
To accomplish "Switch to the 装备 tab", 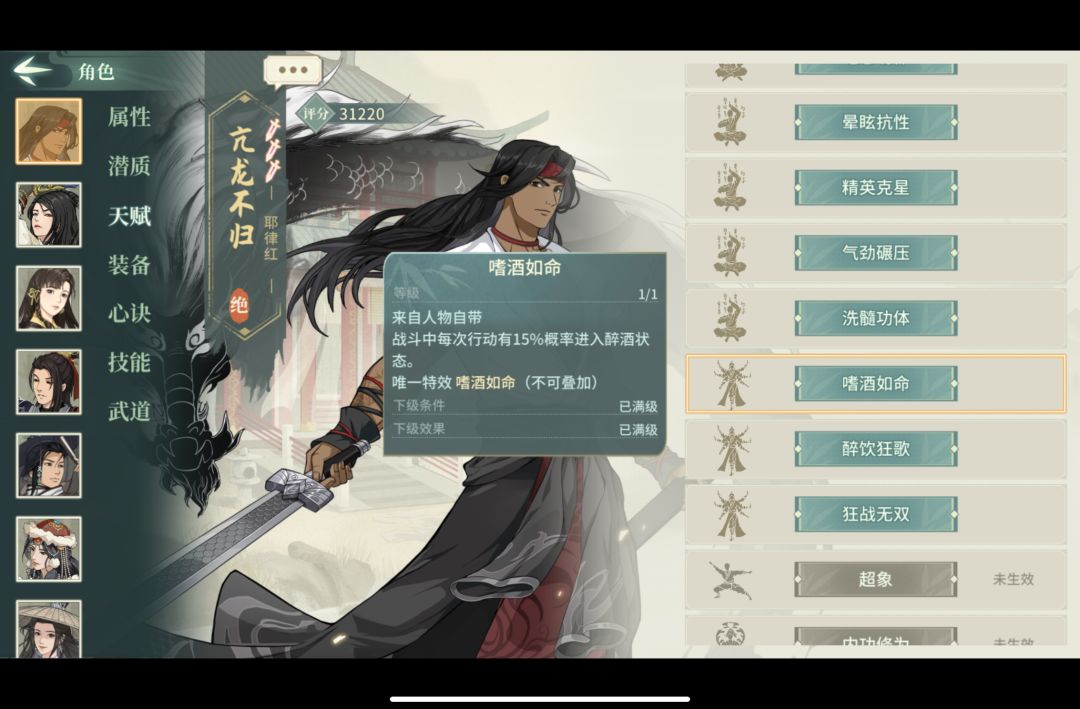I will (129, 265).
